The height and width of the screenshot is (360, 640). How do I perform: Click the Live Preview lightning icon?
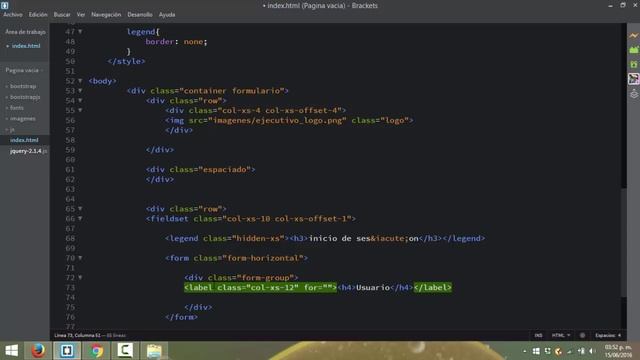633,36
